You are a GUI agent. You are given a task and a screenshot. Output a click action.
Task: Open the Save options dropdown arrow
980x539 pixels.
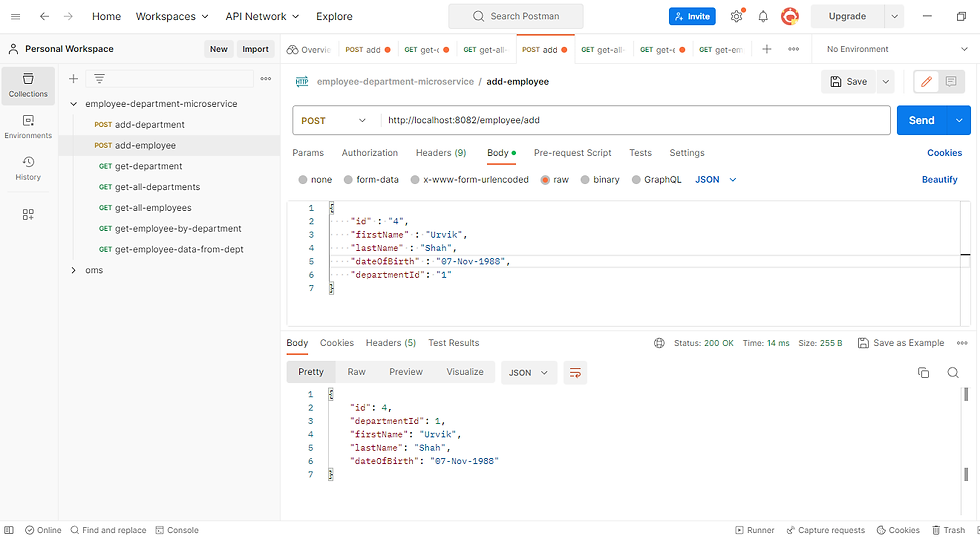tap(886, 81)
